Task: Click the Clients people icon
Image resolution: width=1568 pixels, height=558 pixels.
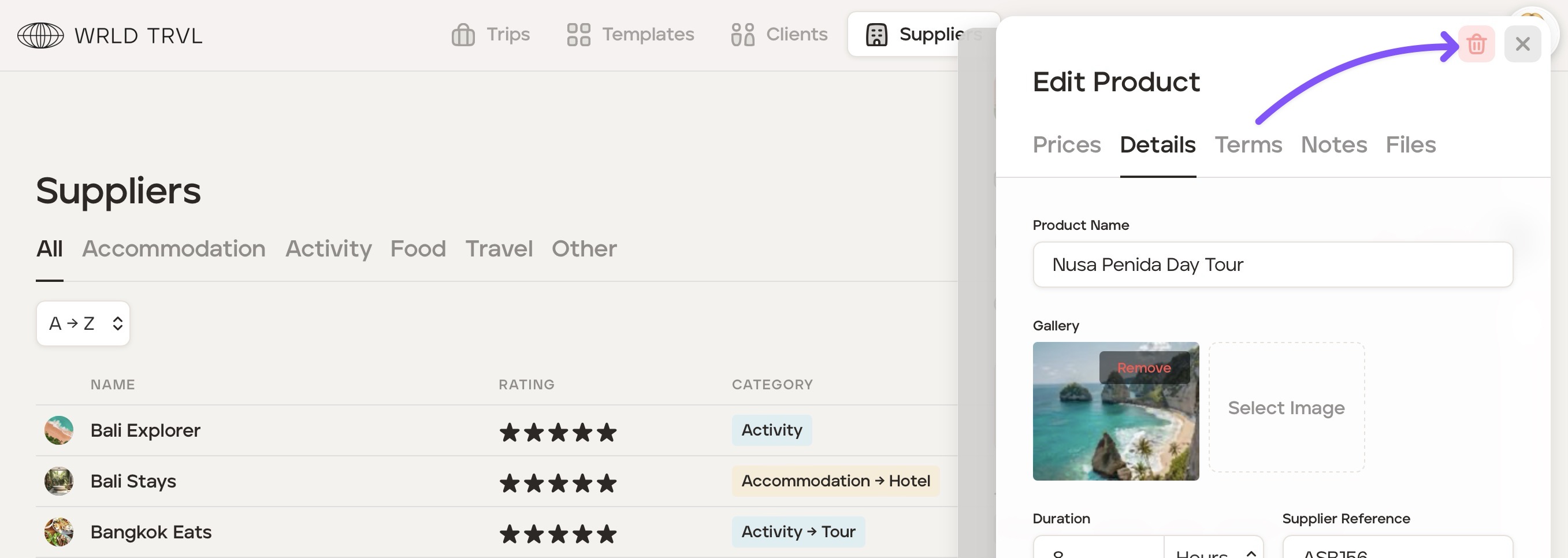Action: point(742,35)
